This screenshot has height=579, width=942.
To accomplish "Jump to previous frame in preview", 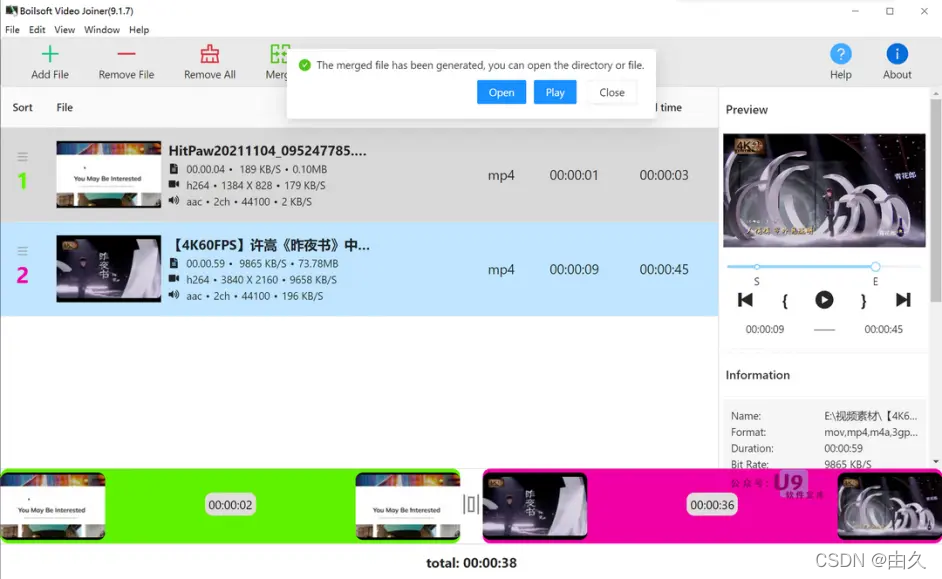I will [x=745, y=300].
